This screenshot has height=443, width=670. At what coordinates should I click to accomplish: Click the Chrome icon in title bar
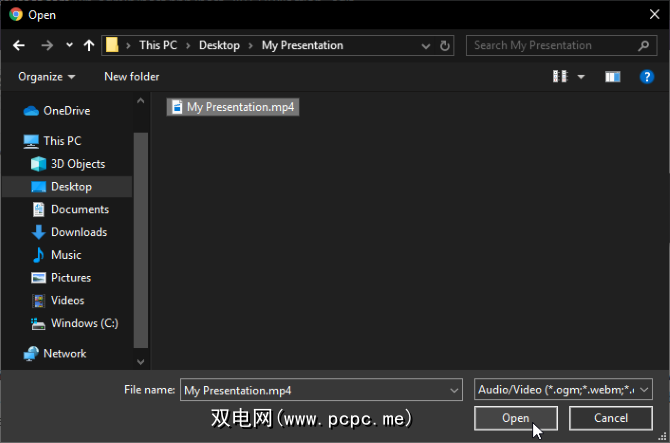16,15
